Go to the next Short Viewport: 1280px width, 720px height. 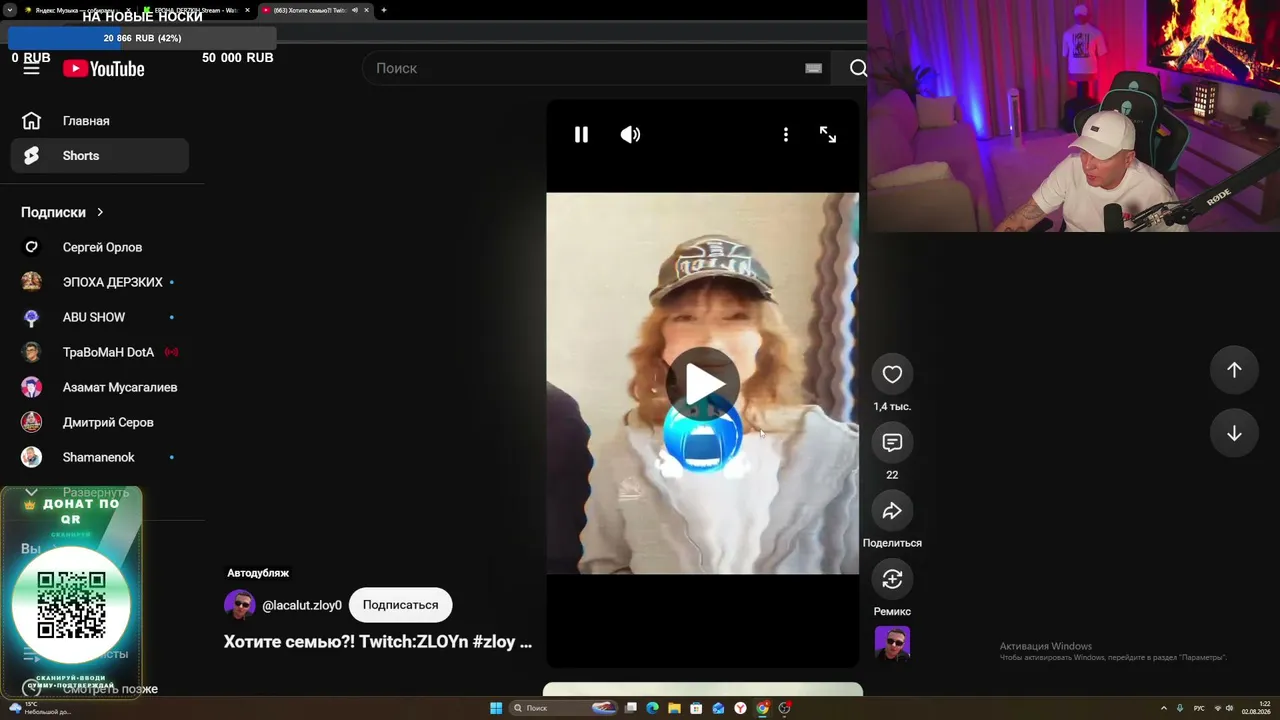(x=1234, y=433)
